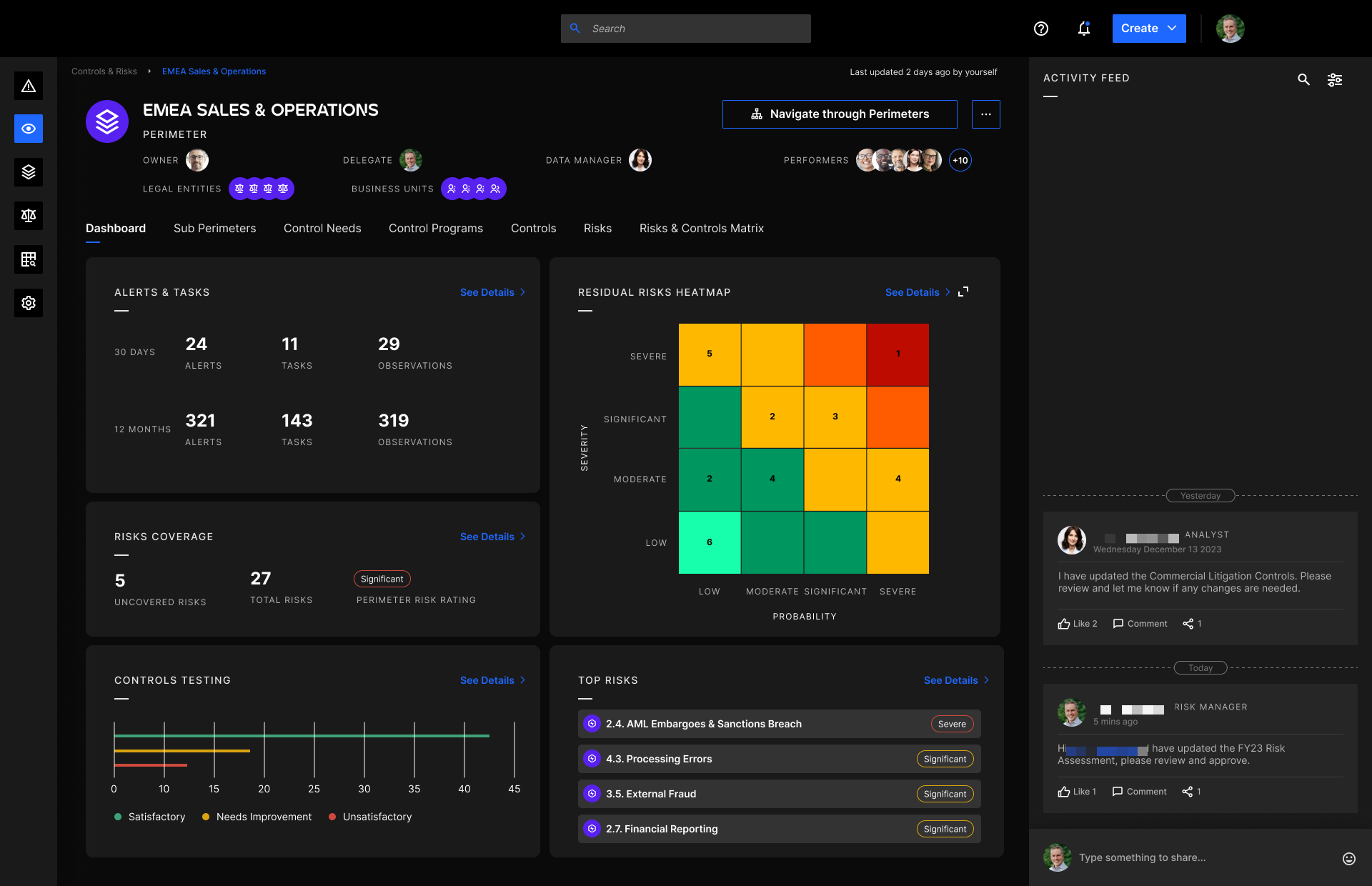
Task: Click the emoji picker smiley icon
Action: [x=1349, y=858]
